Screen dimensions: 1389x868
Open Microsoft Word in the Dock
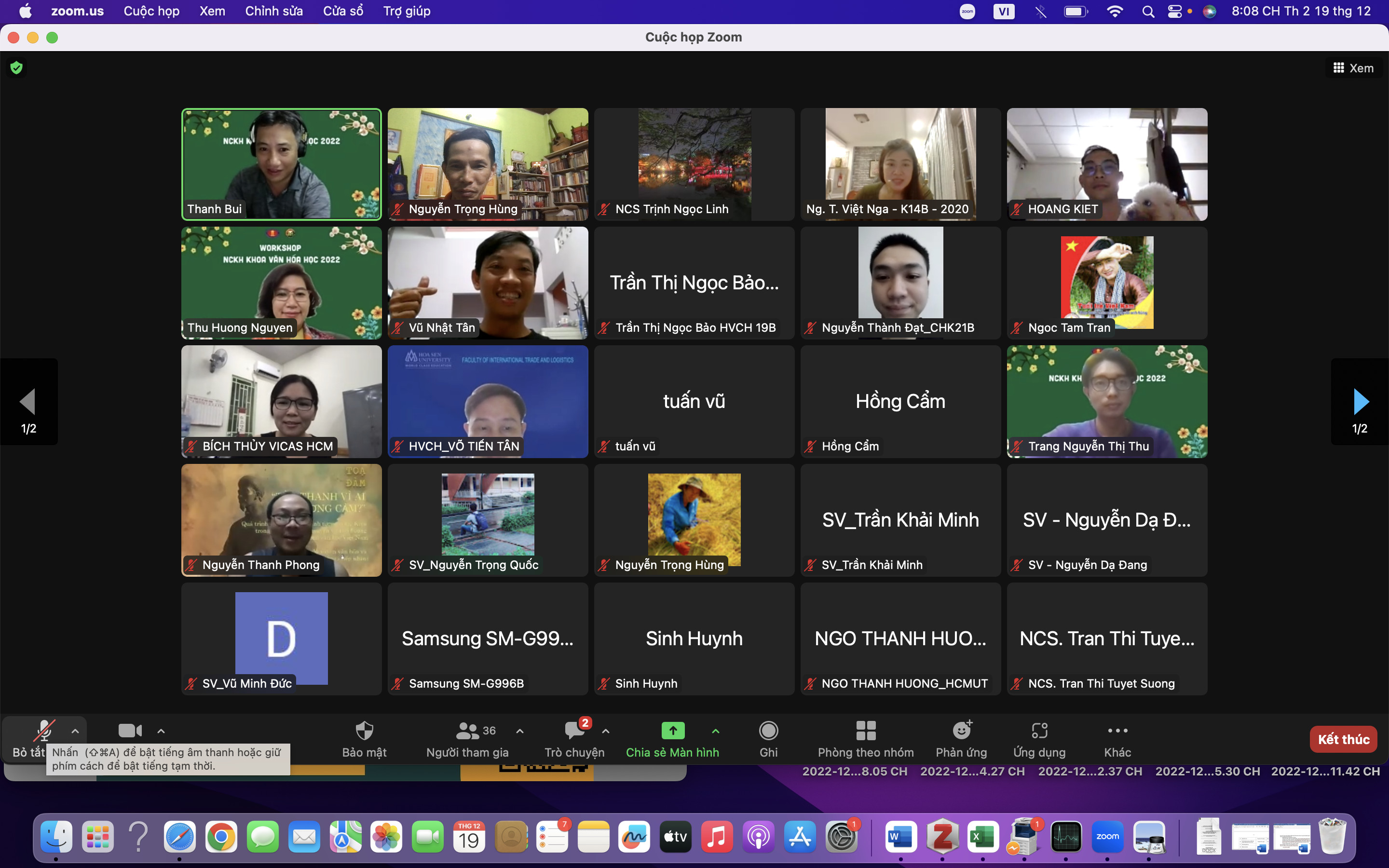tap(900, 837)
